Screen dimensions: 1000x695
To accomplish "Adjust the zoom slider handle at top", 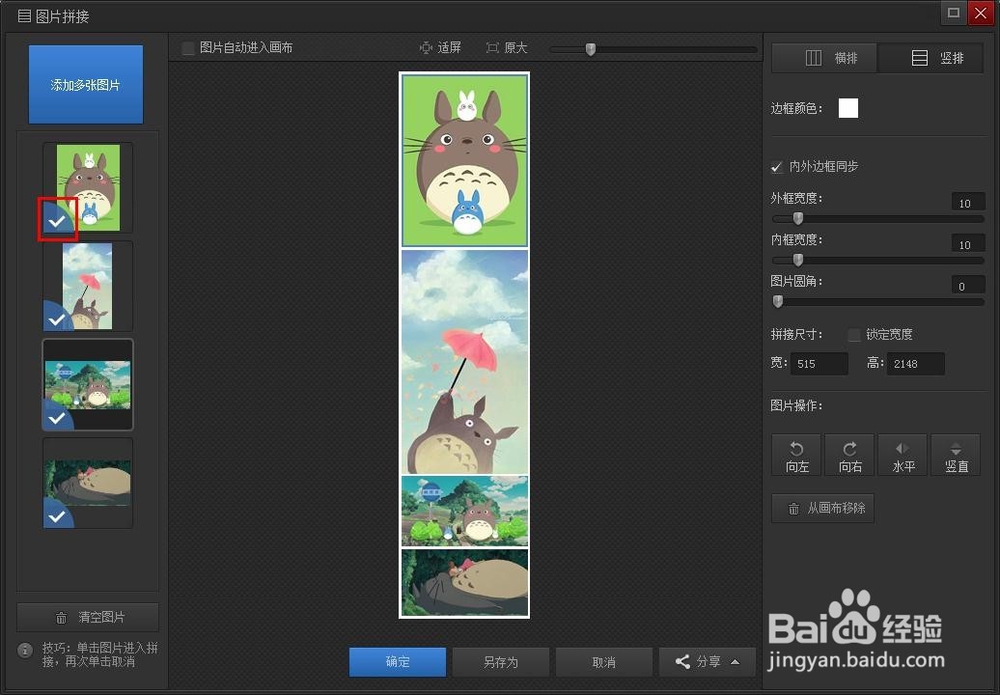I will (x=591, y=49).
